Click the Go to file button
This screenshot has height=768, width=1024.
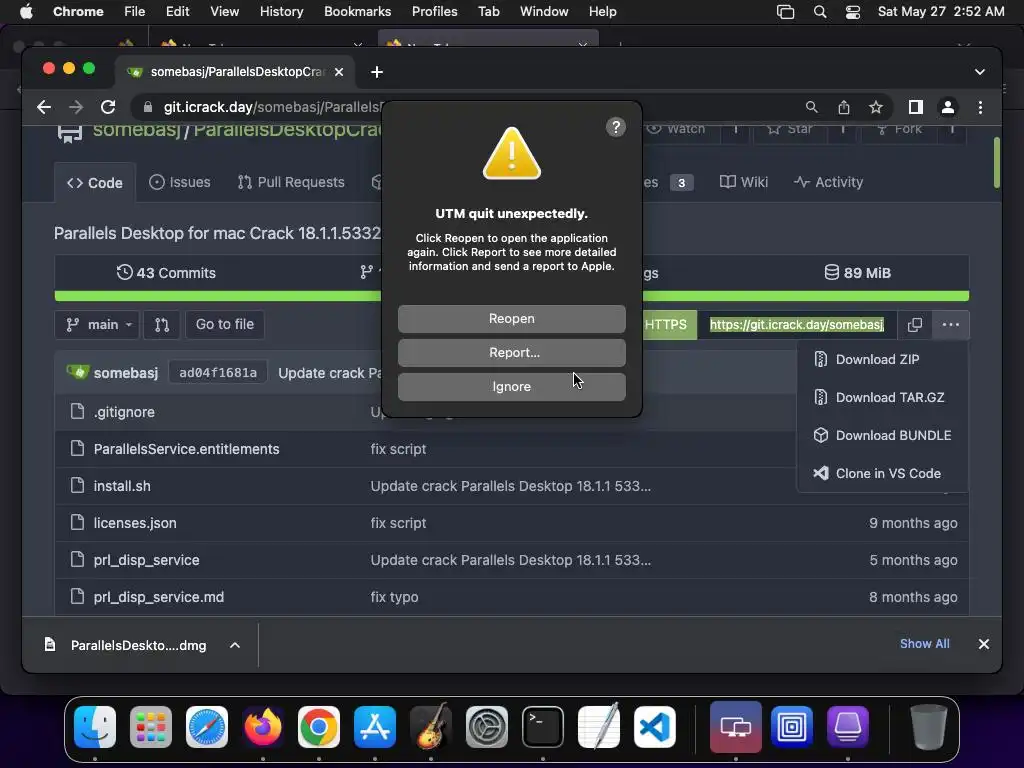225,325
